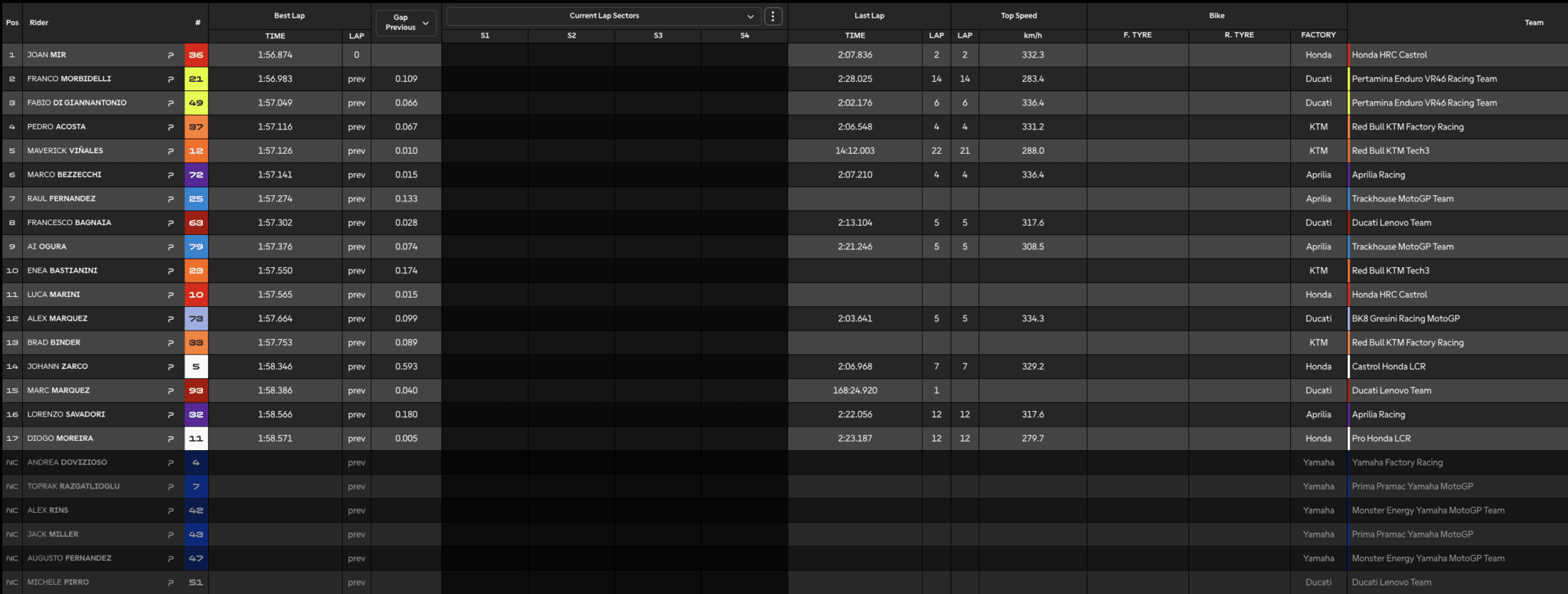Image resolution: width=1568 pixels, height=594 pixels.
Task: Click best lap time 1:56.874
Action: (x=275, y=55)
